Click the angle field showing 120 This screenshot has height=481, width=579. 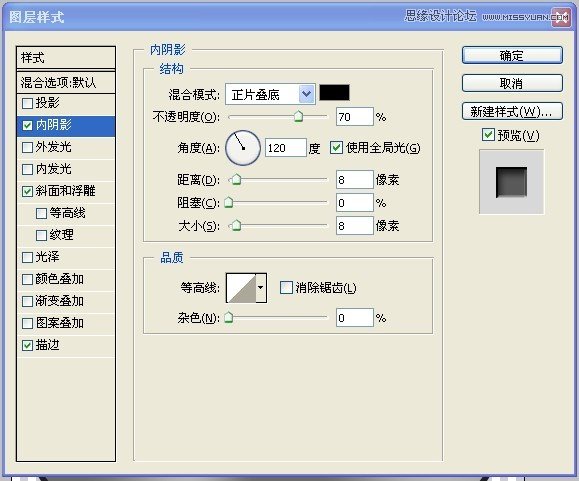286,148
